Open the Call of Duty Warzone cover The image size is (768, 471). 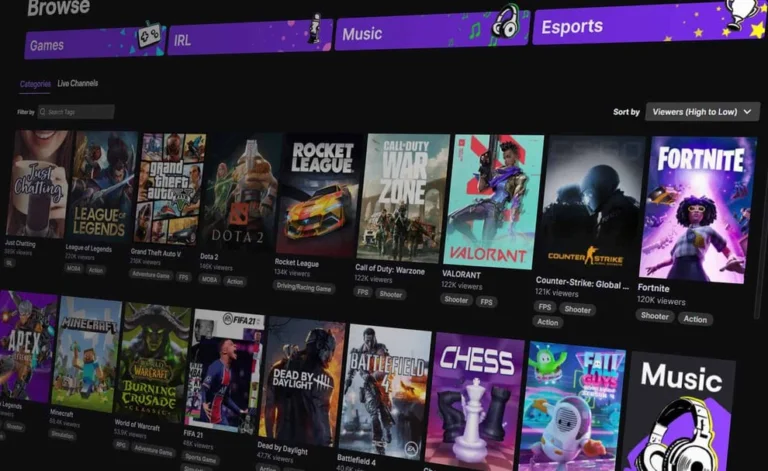pyautogui.click(x=403, y=198)
